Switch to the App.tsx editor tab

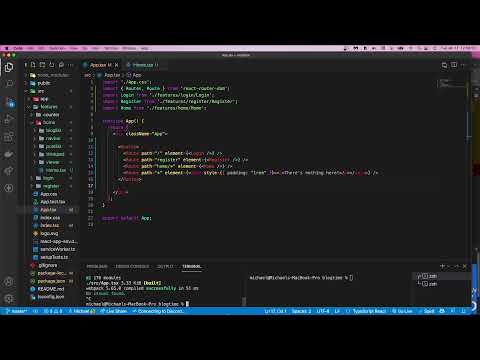(x=100, y=65)
